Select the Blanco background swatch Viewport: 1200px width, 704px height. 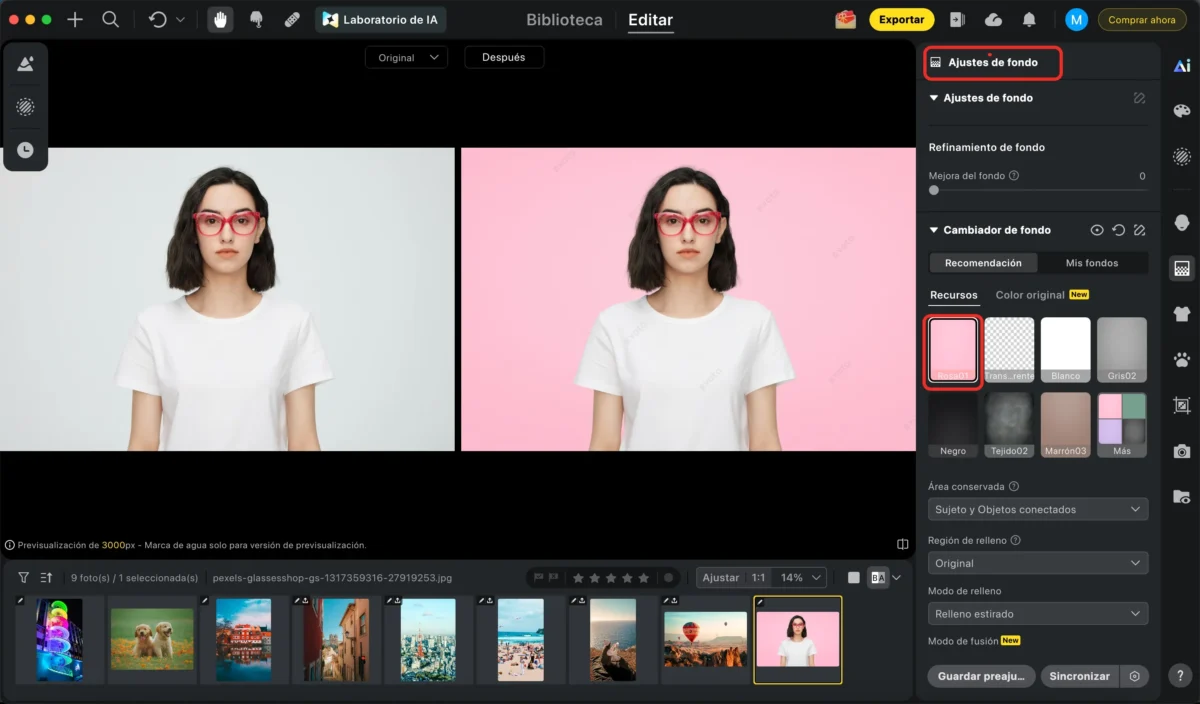(1065, 349)
